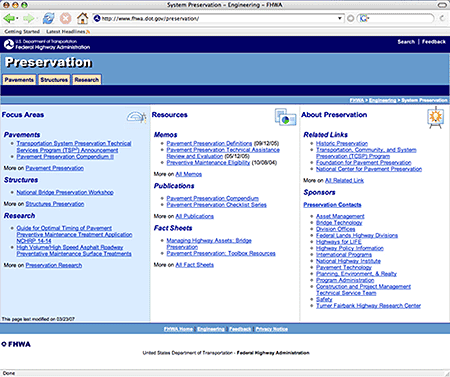Click the footer Engineering link

(211, 329)
